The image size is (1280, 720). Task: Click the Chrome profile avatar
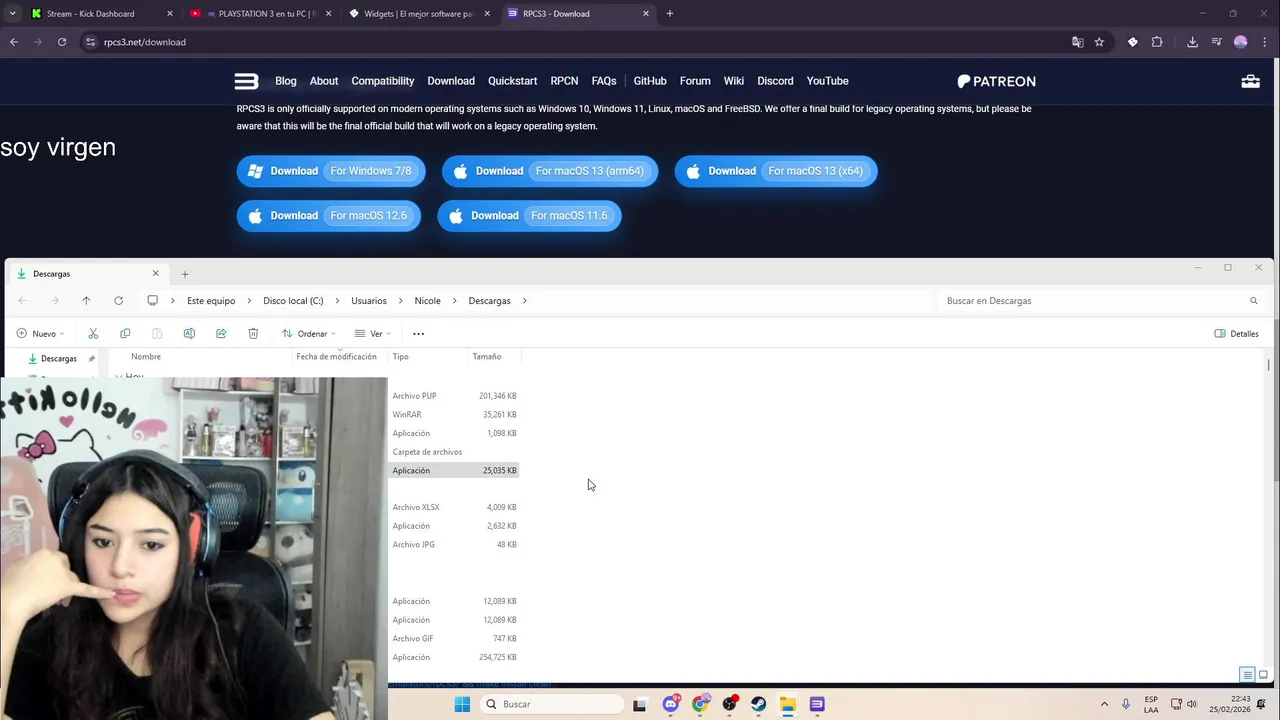tap(1241, 42)
